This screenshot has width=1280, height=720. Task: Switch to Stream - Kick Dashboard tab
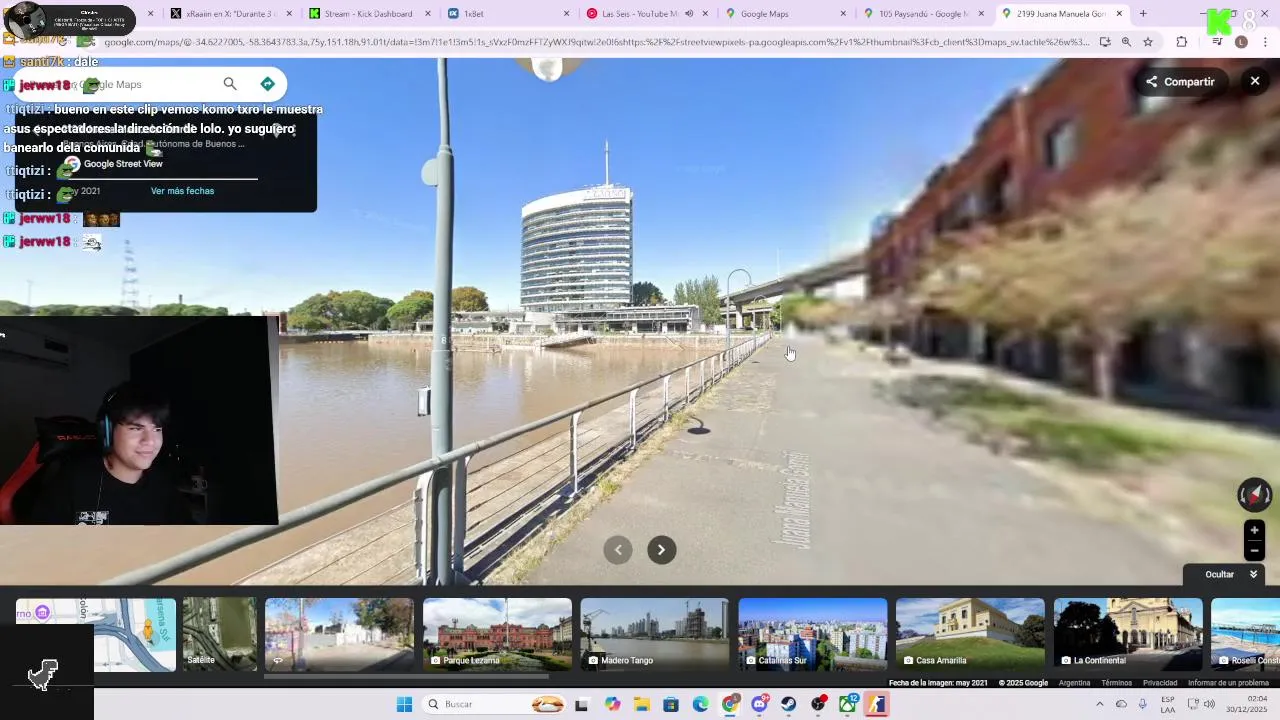[x=369, y=14]
